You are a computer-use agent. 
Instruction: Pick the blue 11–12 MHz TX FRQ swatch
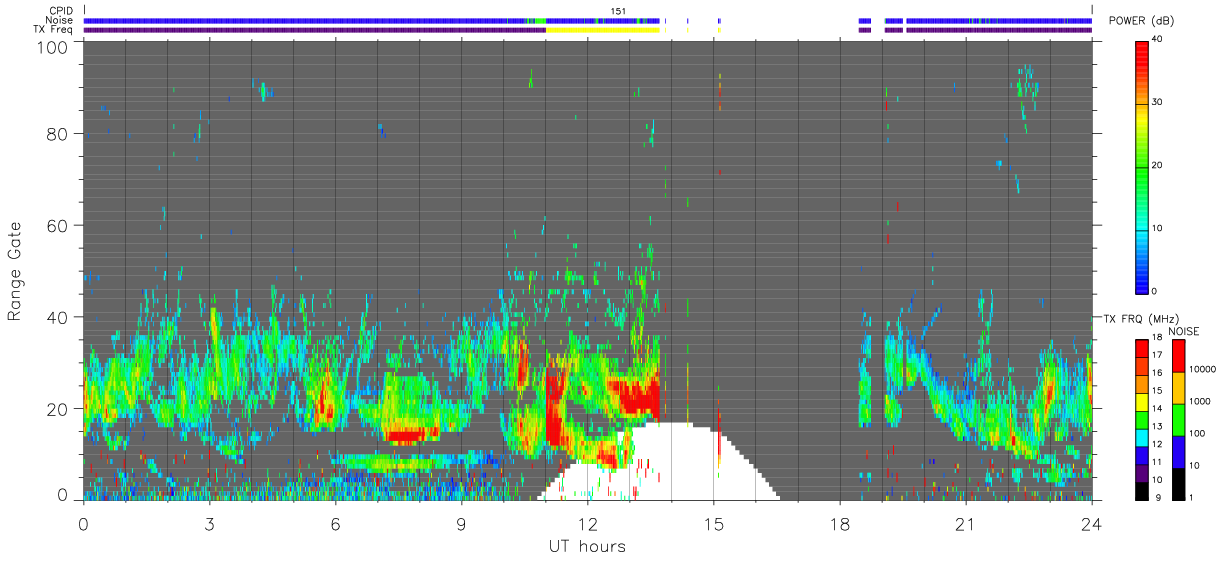1141,454
